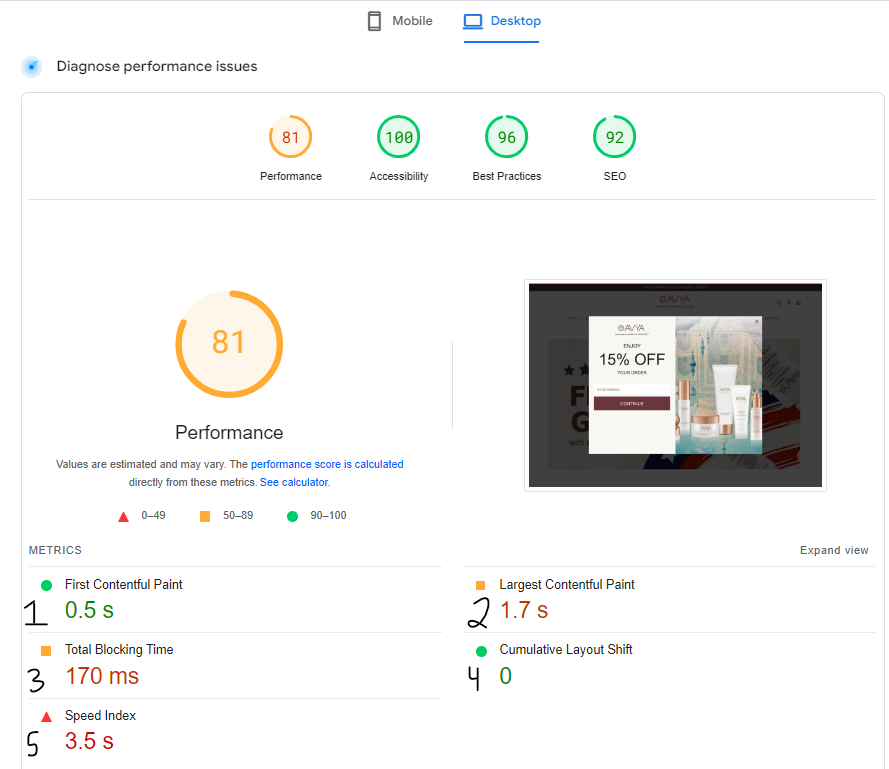Expand the Largest Contentful Paint metric
This screenshot has width=889, height=769.
coord(566,584)
